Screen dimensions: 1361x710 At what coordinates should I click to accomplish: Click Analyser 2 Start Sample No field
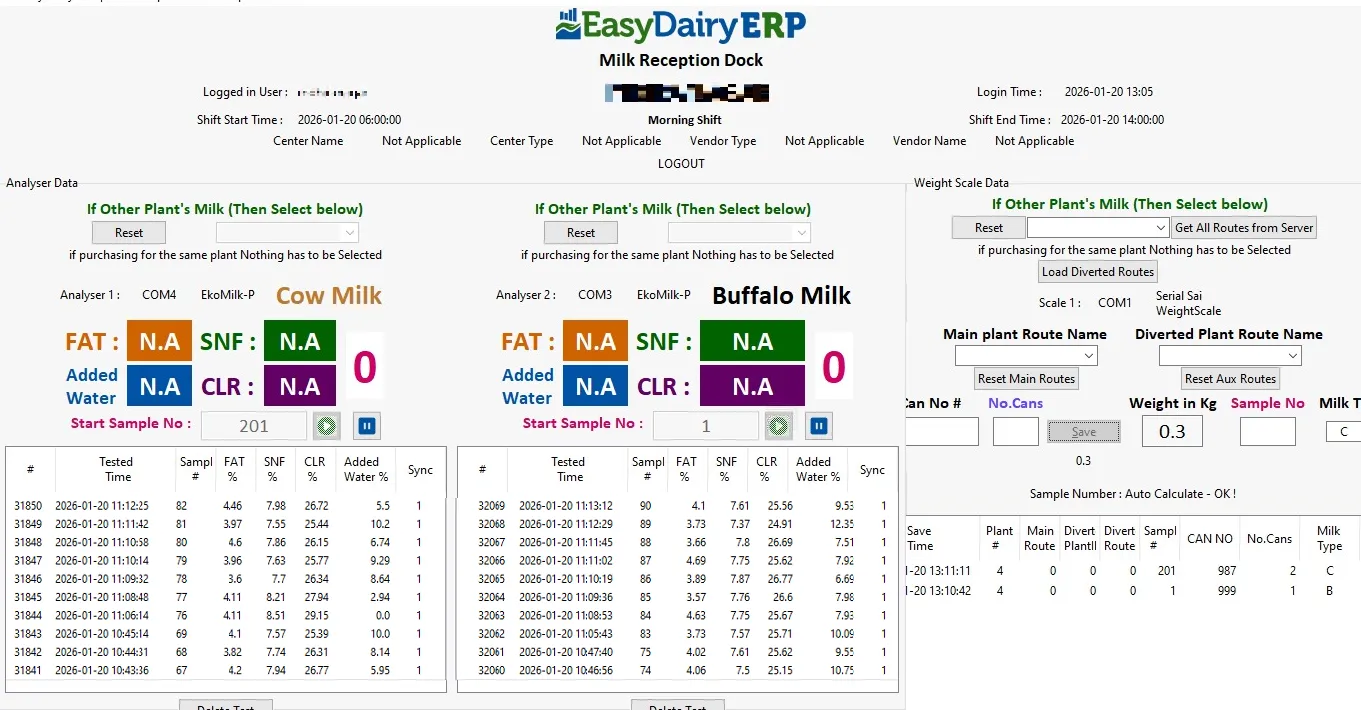point(706,426)
